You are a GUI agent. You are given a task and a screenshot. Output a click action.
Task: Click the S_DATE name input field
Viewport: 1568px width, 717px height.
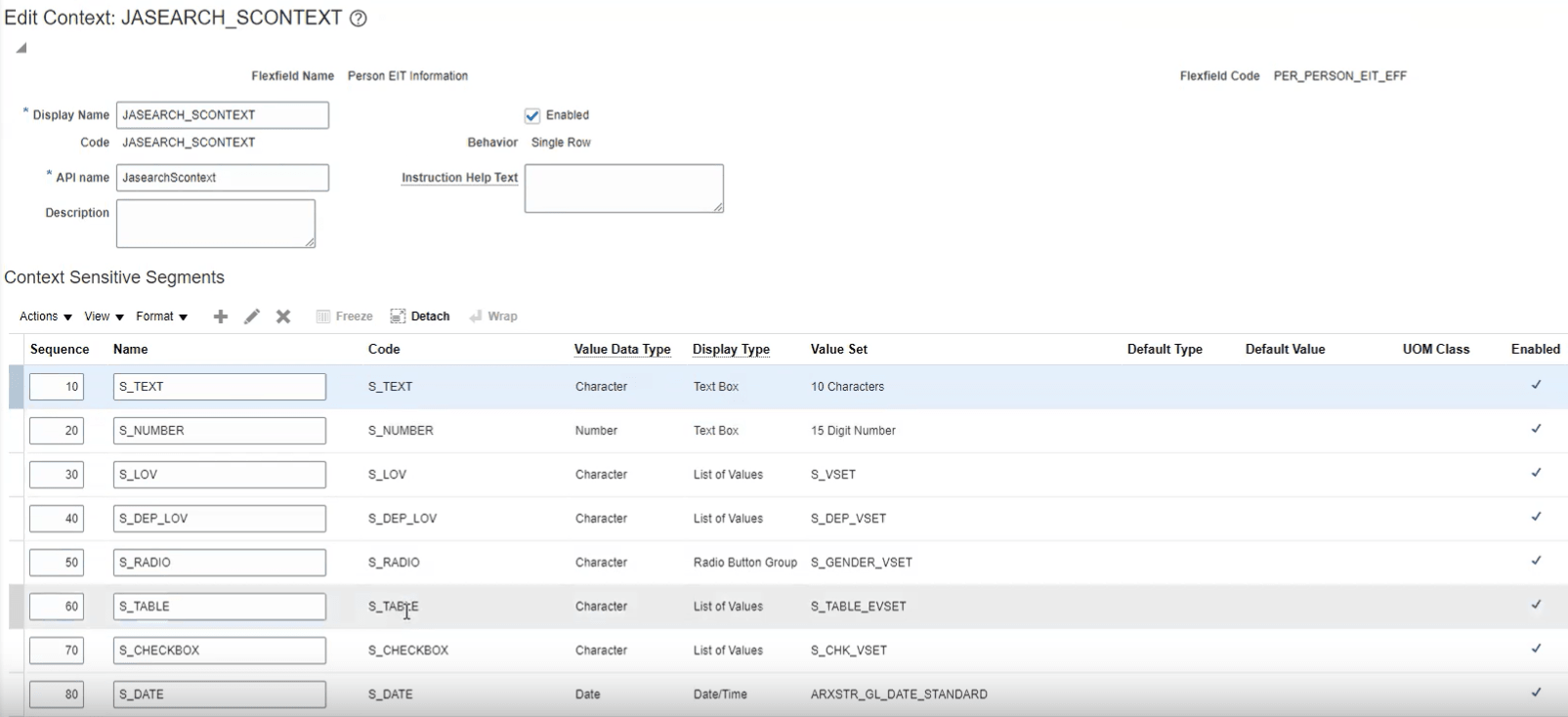pos(220,695)
